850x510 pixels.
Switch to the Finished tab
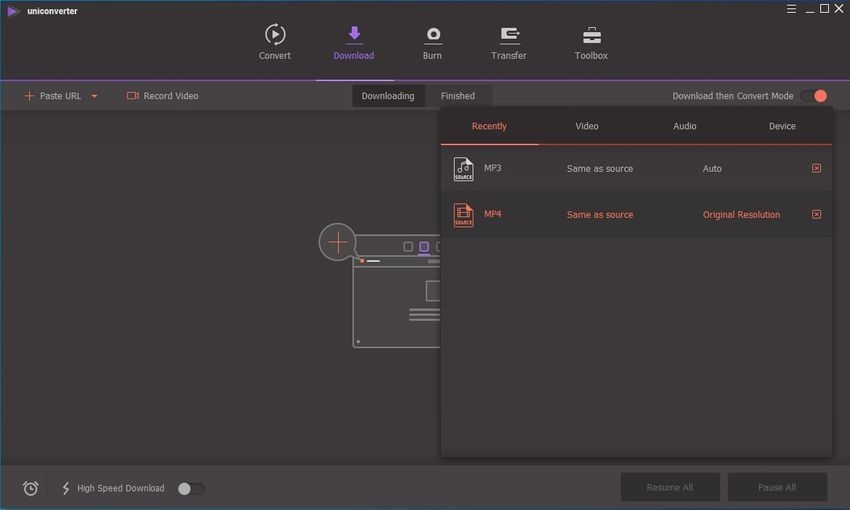(x=458, y=96)
